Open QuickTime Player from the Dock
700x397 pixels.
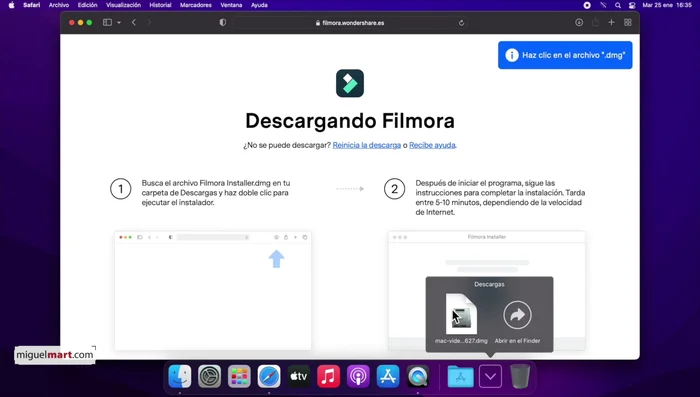418,376
